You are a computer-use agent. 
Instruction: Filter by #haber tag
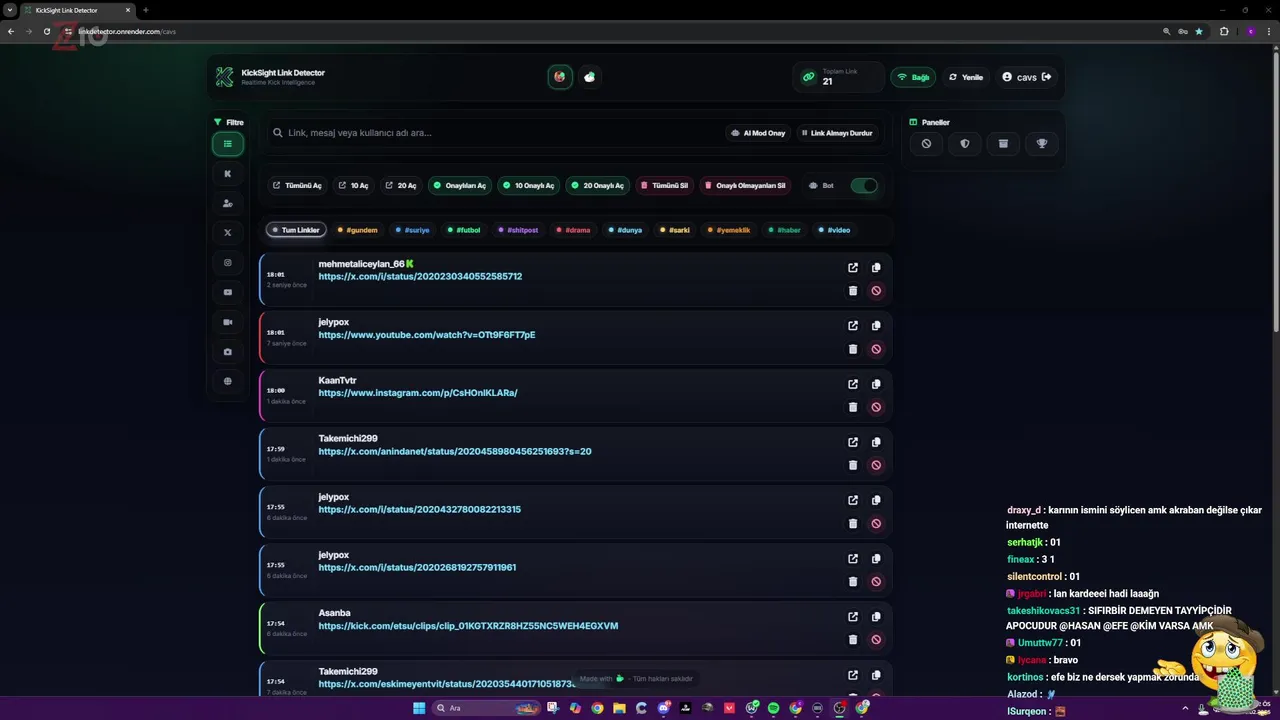(784, 230)
